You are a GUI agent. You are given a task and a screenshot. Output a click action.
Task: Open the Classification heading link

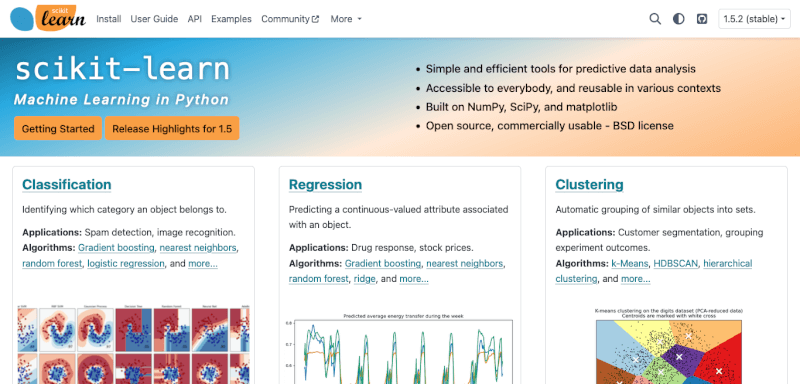(66, 184)
